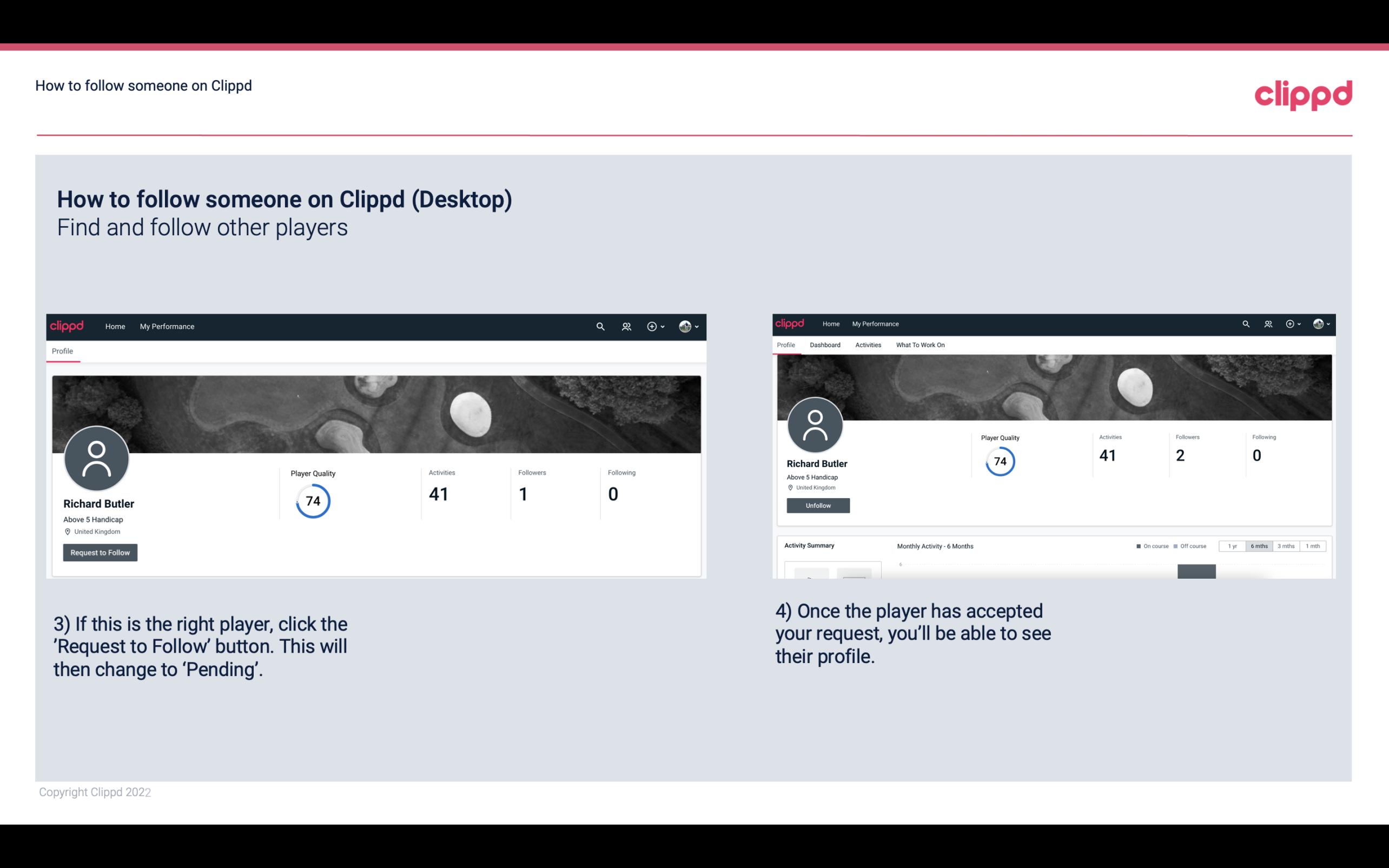Click the 'Request to Follow' button

point(100,552)
